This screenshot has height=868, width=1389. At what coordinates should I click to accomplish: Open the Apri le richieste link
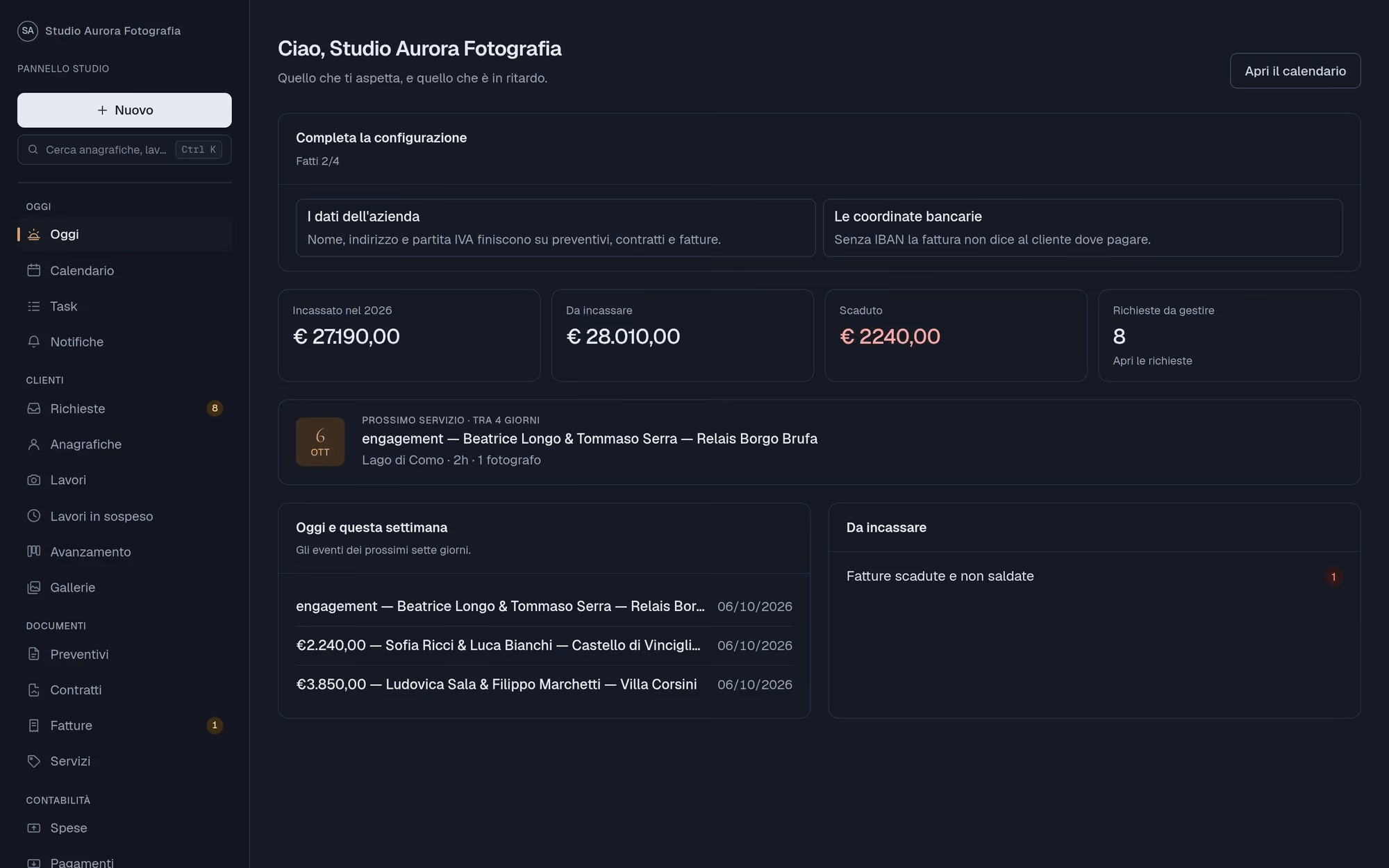point(1152,361)
